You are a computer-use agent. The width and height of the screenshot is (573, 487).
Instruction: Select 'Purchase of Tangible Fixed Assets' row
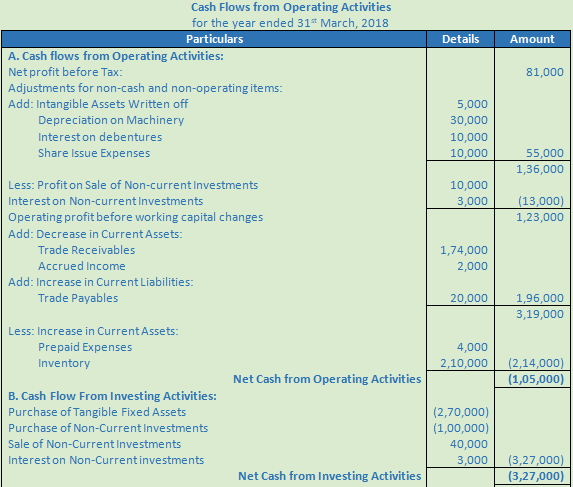tap(97, 412)
